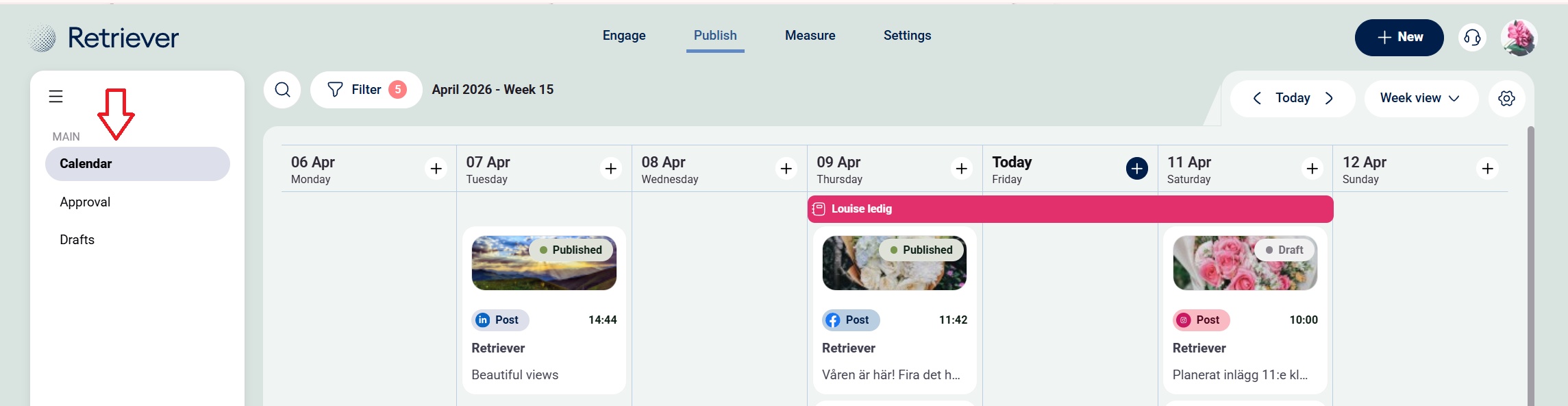This screenshot has width=1568, height=406.
Task: Jump to Today in calendar
Action: click(x=1293, y=98)
